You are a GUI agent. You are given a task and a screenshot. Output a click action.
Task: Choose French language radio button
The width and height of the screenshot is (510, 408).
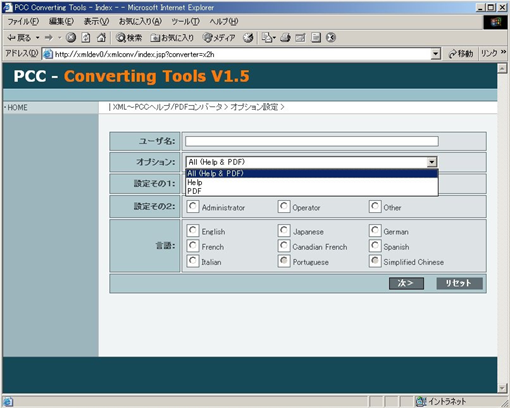[x=193, y=246]
